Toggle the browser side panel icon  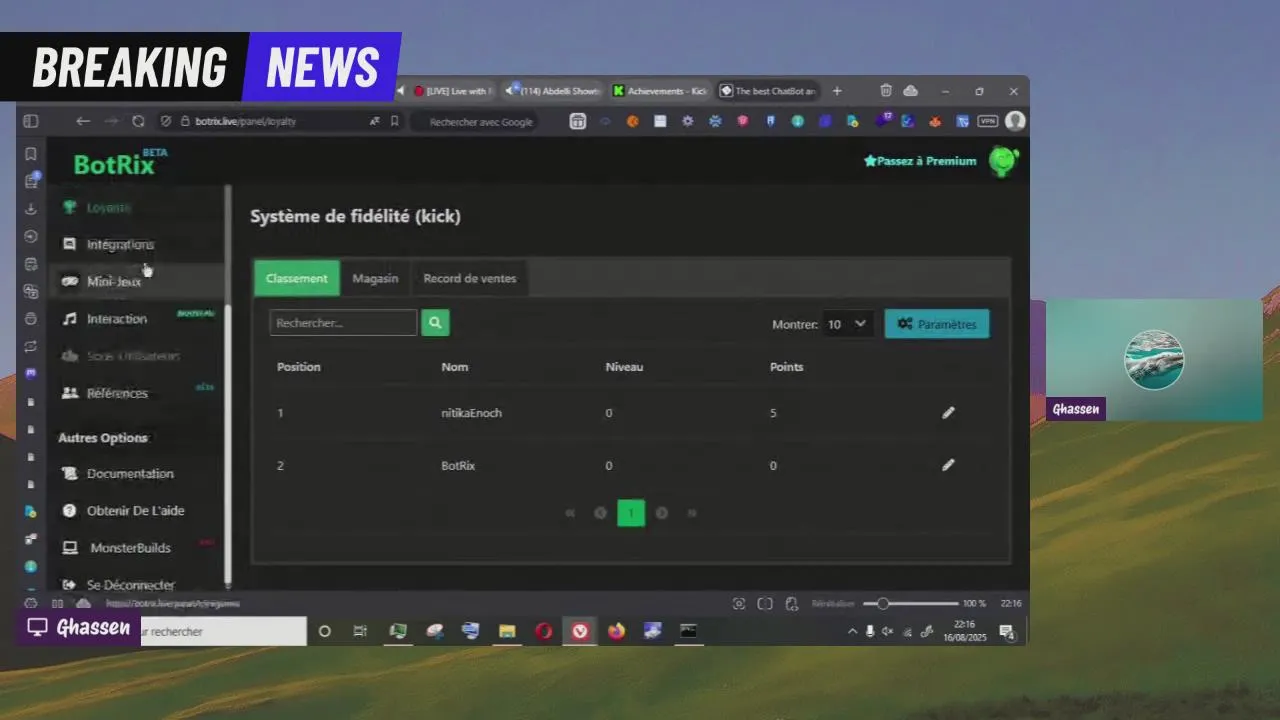31,121
